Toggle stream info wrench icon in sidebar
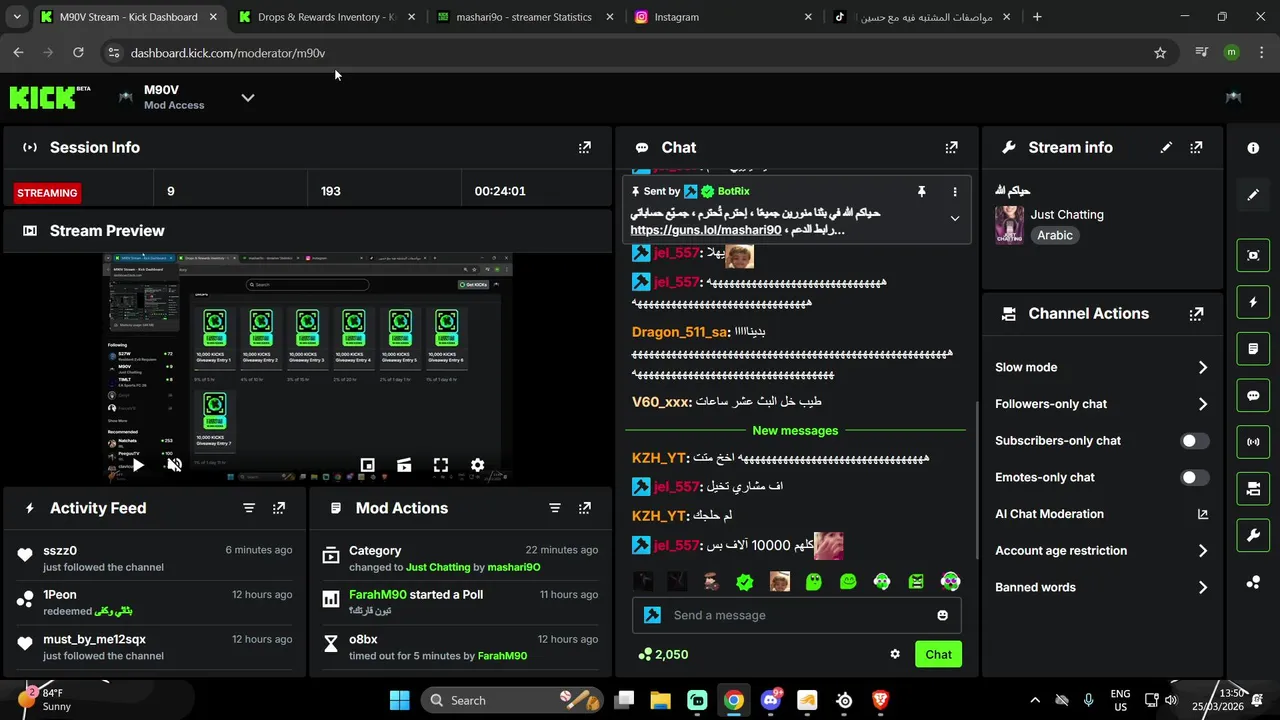The image size is (1280, 720). tap(1253, 535)
